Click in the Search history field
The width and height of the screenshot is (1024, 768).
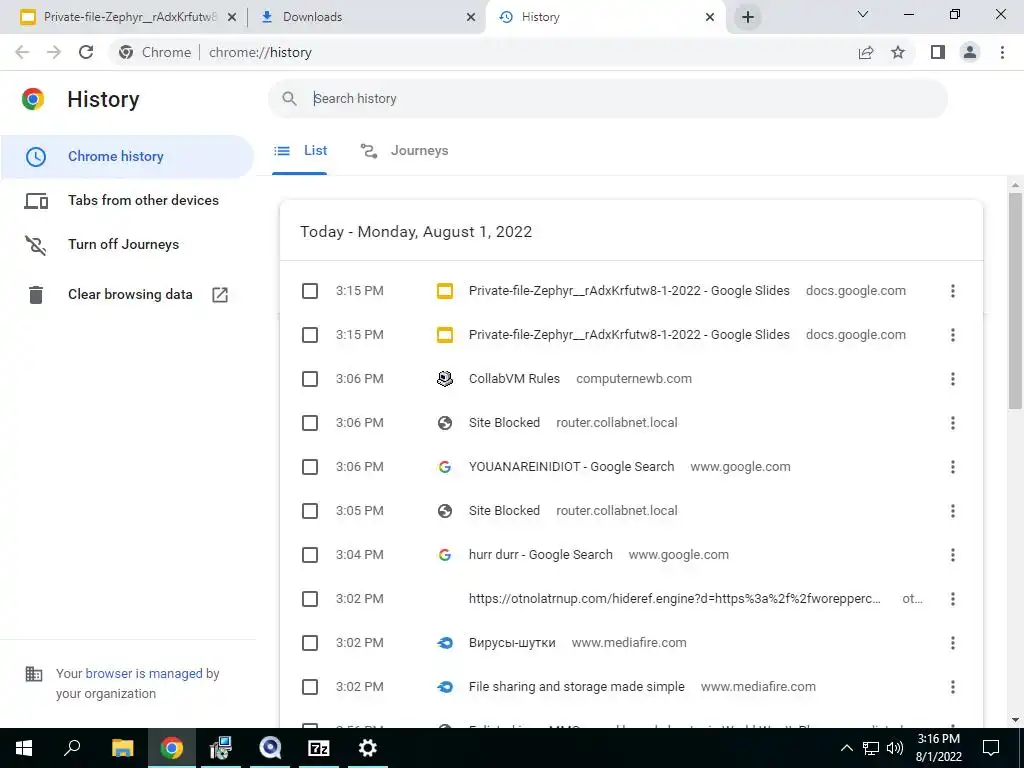click(607, 99)
